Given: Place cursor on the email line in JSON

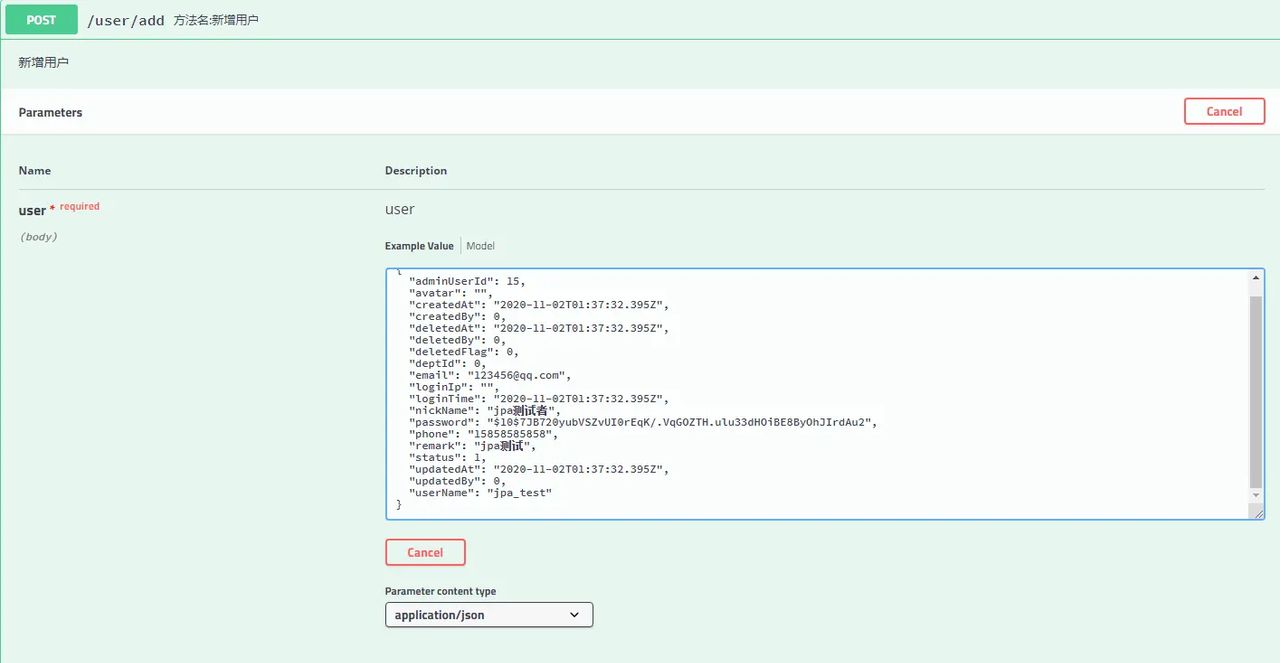Looking at the screenshot, I should click(490, 376).
